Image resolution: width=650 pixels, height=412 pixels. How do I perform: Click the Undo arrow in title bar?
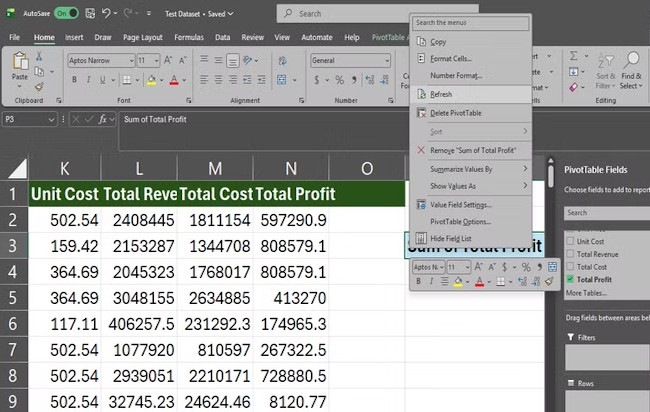pyautogui.click(x=106, y=13)
